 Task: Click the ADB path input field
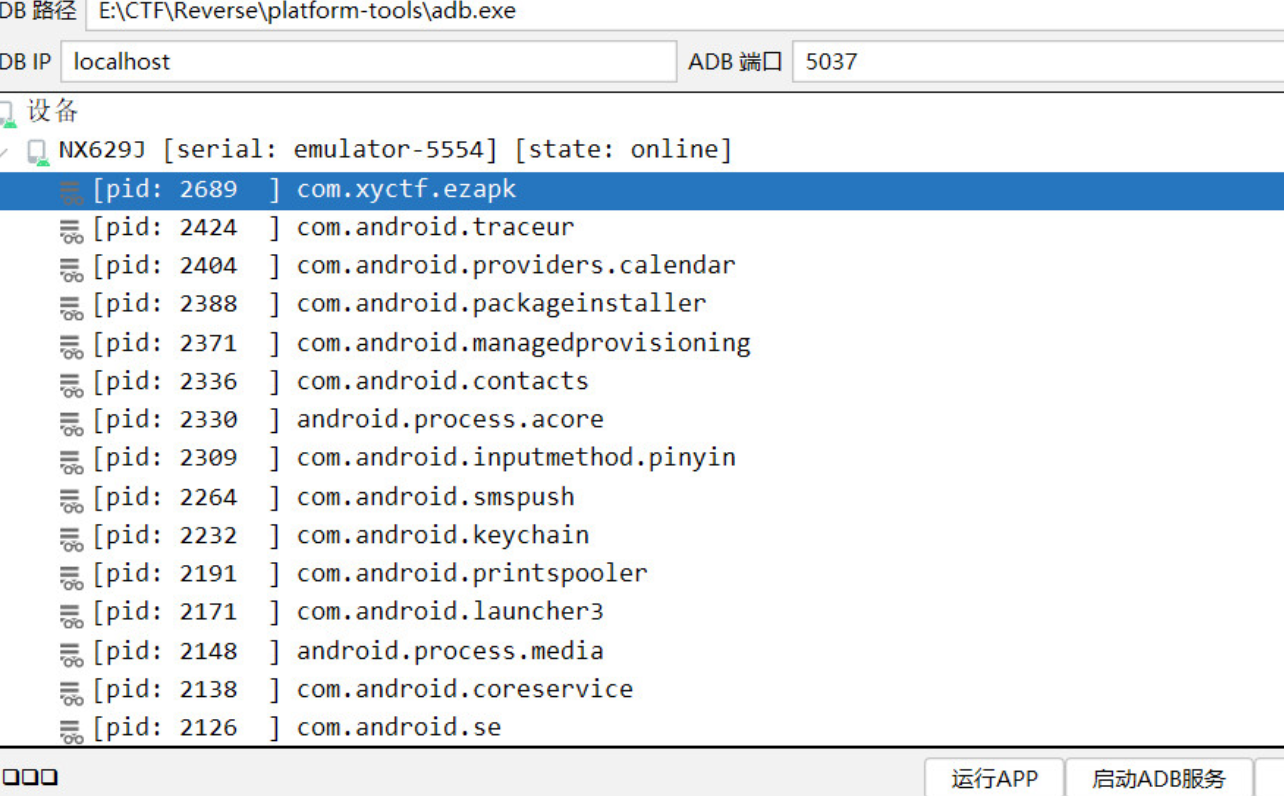[x=680, y=12]
